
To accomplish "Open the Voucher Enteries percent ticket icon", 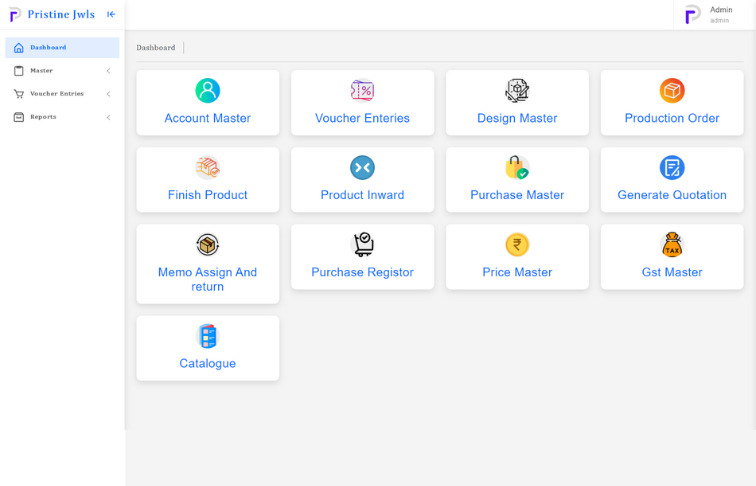I will (362, 90).
